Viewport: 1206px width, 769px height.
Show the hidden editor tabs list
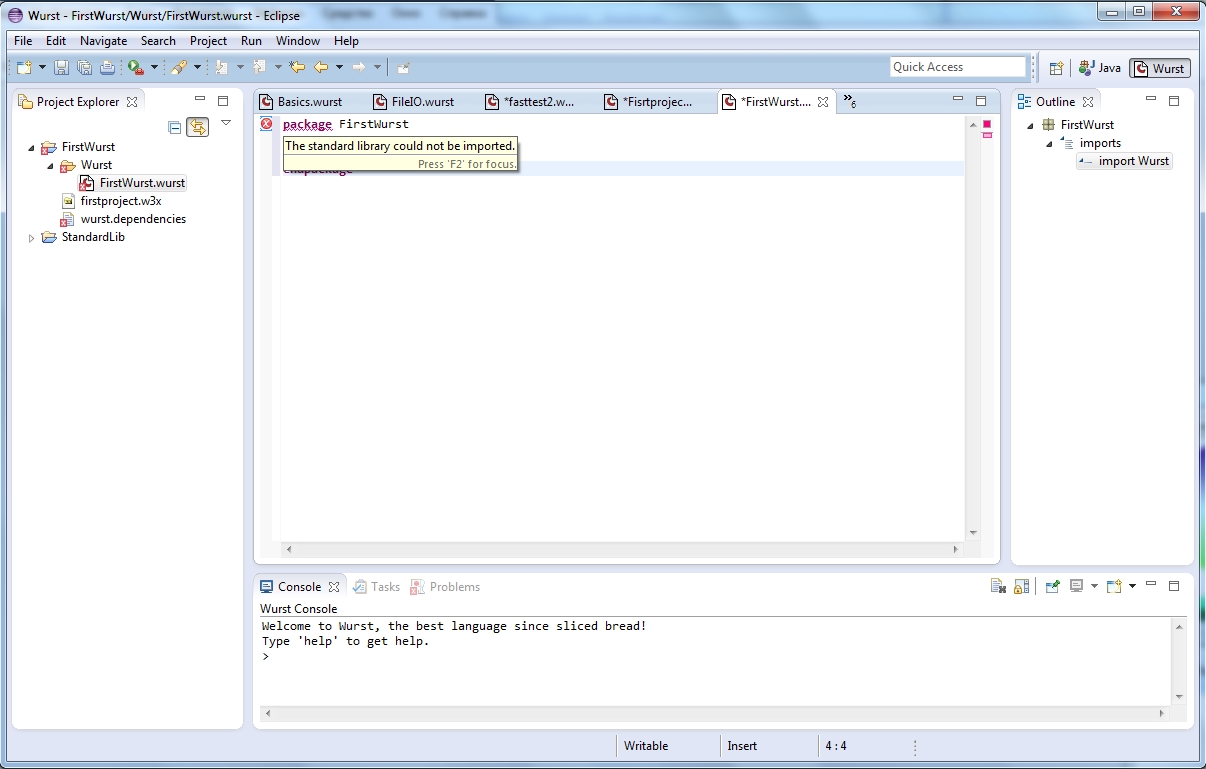(849, 101)
